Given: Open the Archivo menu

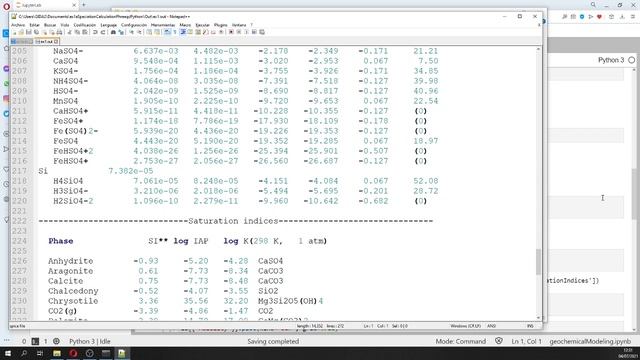Looking at the screenshot, I should tap(18, 25).
